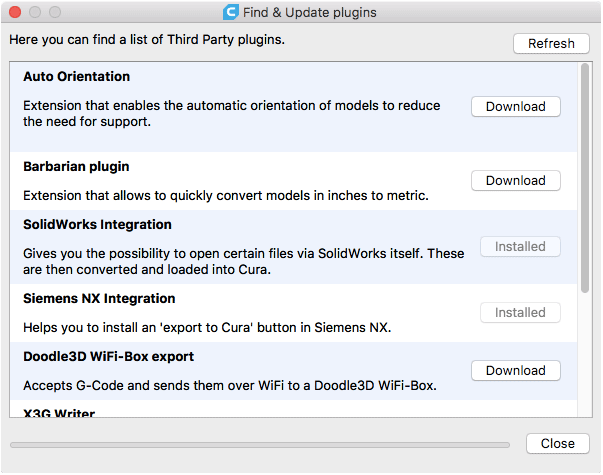Select the partially visible X3G Writer entry
603x475 pixels.
click(x=60, y=411)
